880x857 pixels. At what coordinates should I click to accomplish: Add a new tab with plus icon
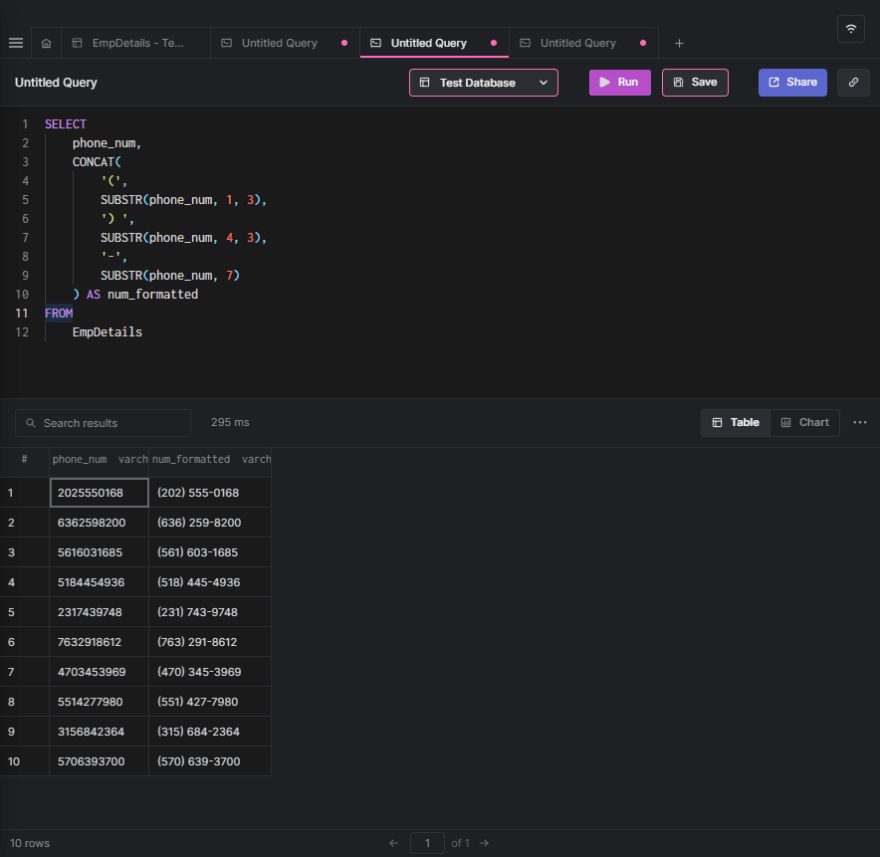pos(679,43)
